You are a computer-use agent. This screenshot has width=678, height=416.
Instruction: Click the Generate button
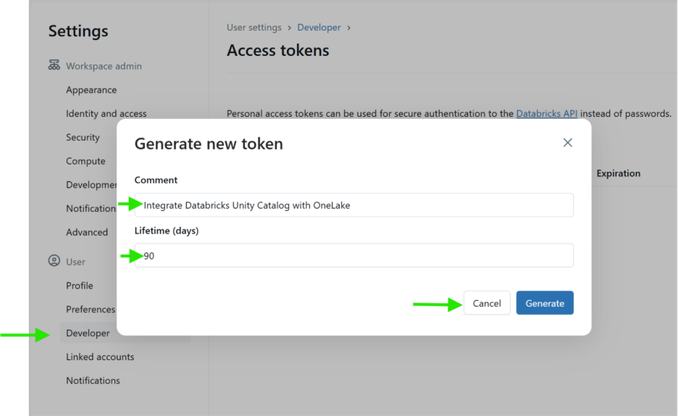[545, 303]
